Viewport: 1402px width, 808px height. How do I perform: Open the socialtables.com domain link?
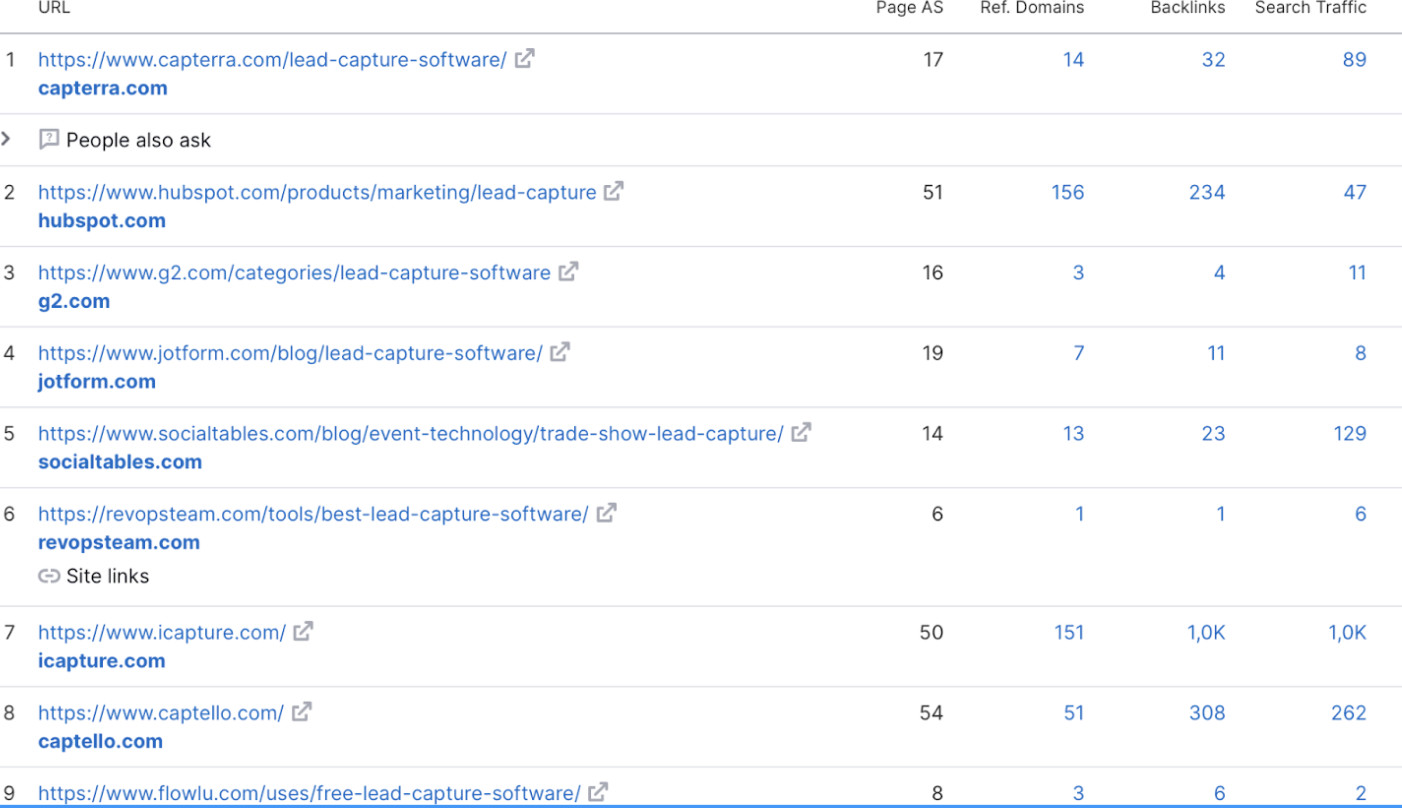click(x=120, y=462)
